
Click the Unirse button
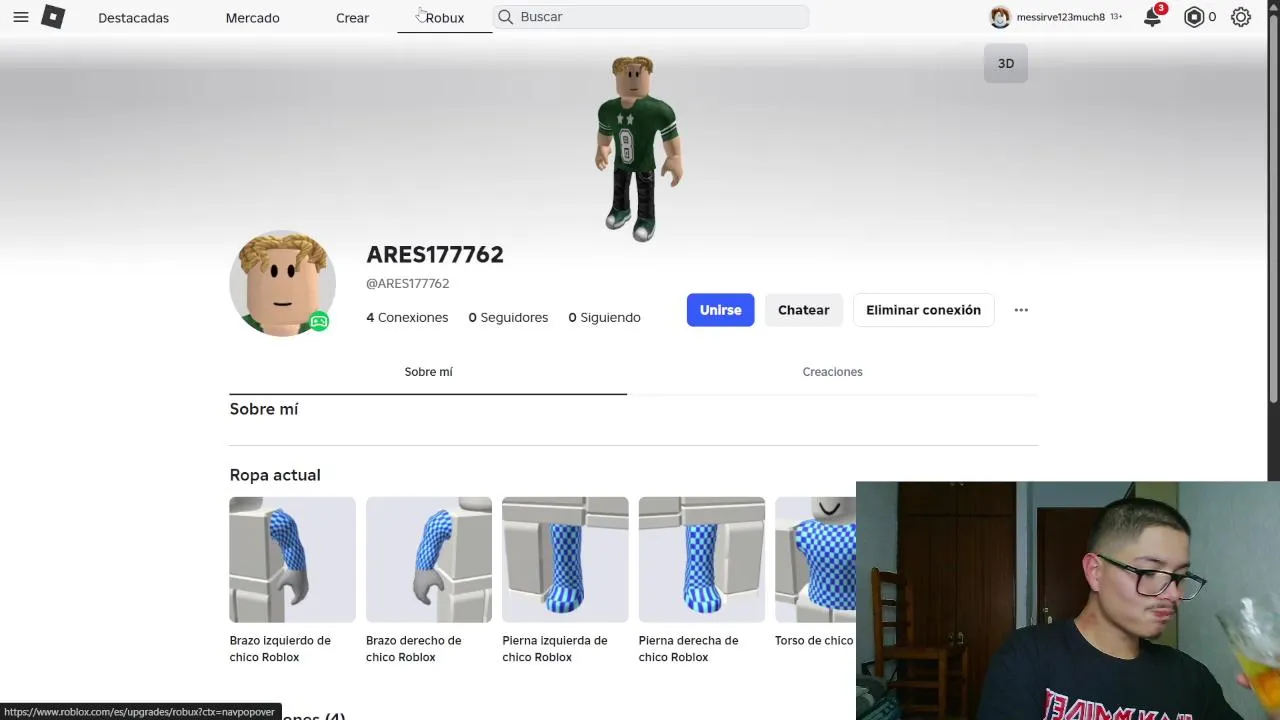(720, 310)
